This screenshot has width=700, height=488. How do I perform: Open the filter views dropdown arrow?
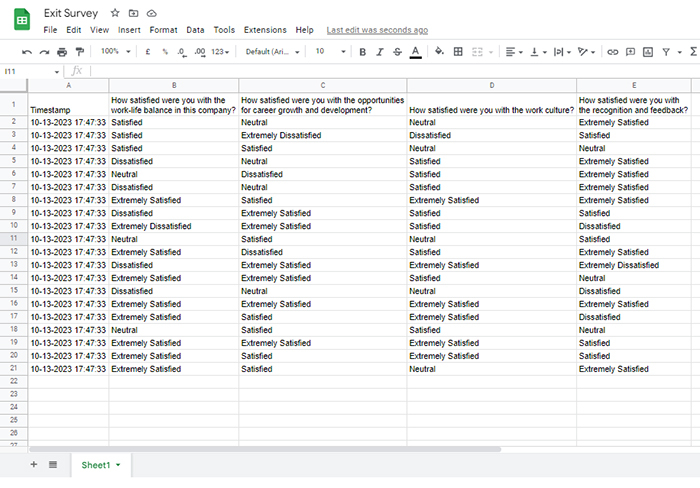[x=679, y=52]
